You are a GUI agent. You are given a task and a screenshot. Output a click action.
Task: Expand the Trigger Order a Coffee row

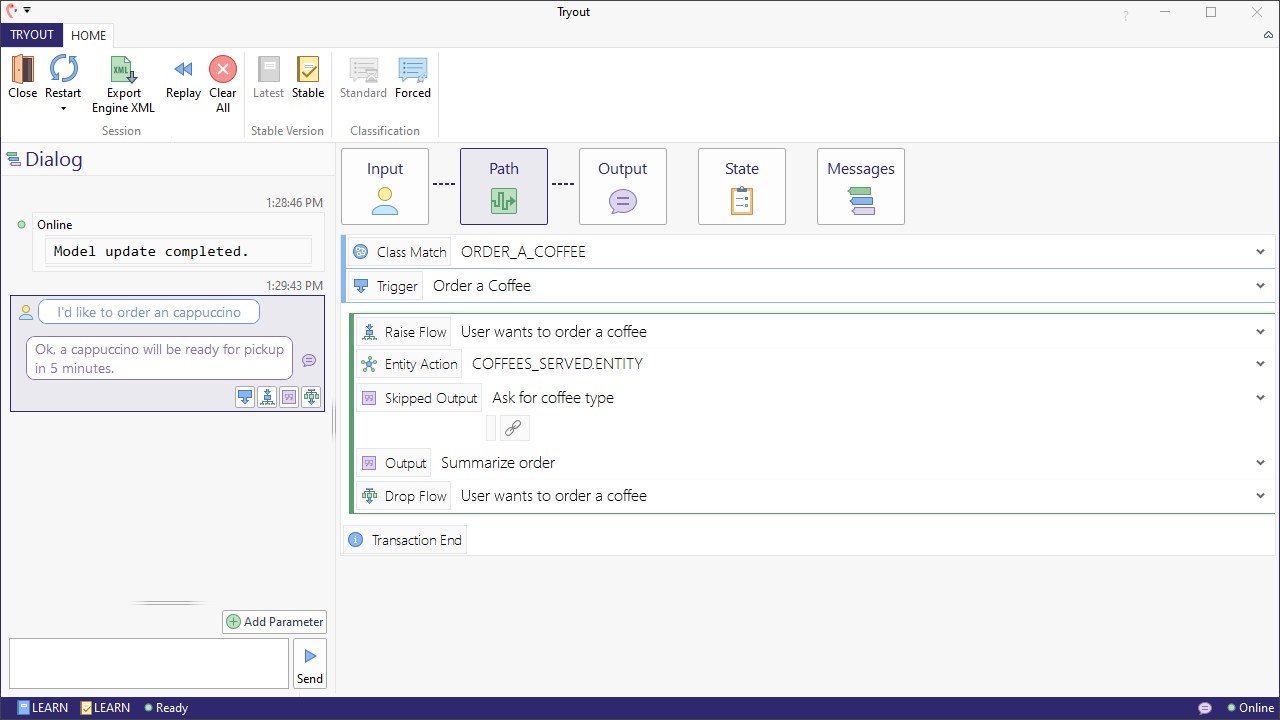pyautogui.click(x=1260, y=286)
